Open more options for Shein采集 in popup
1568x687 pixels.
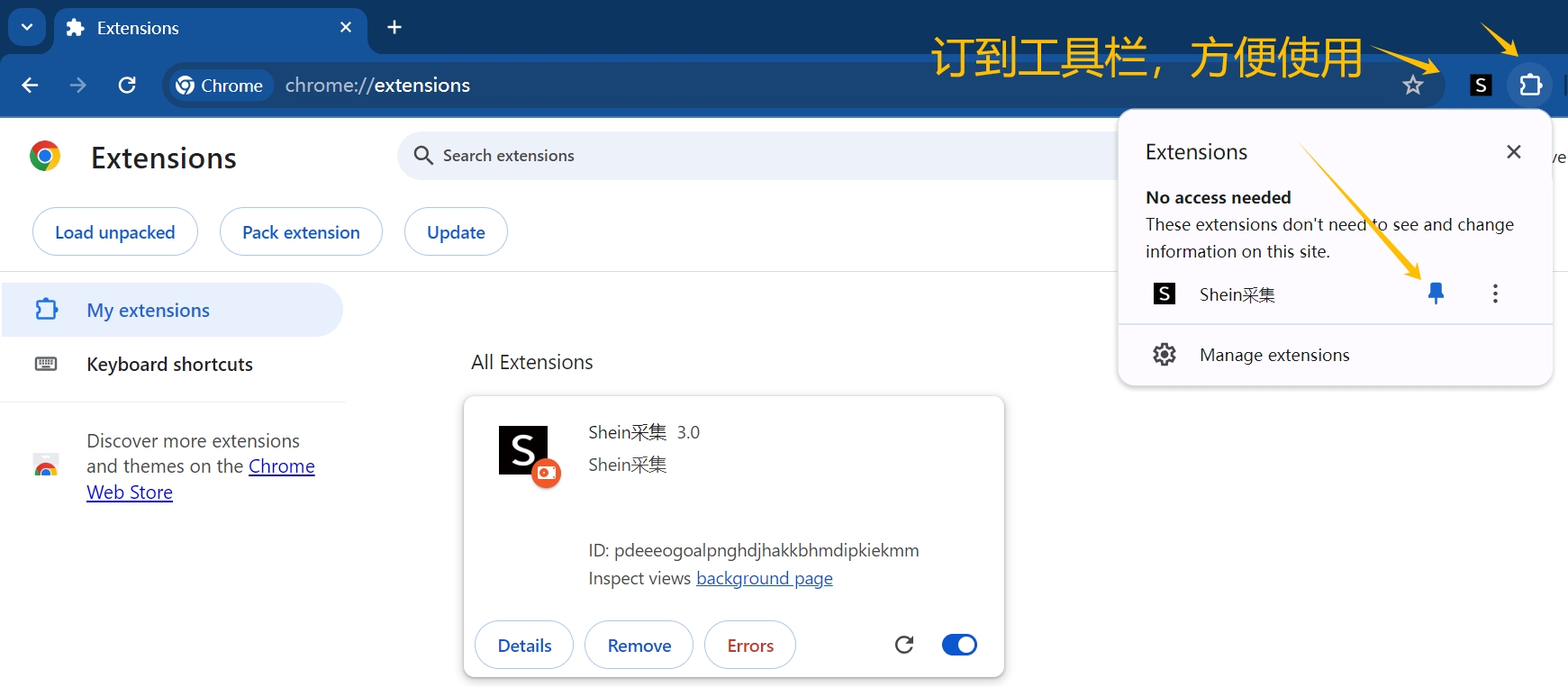point(1495,294)
